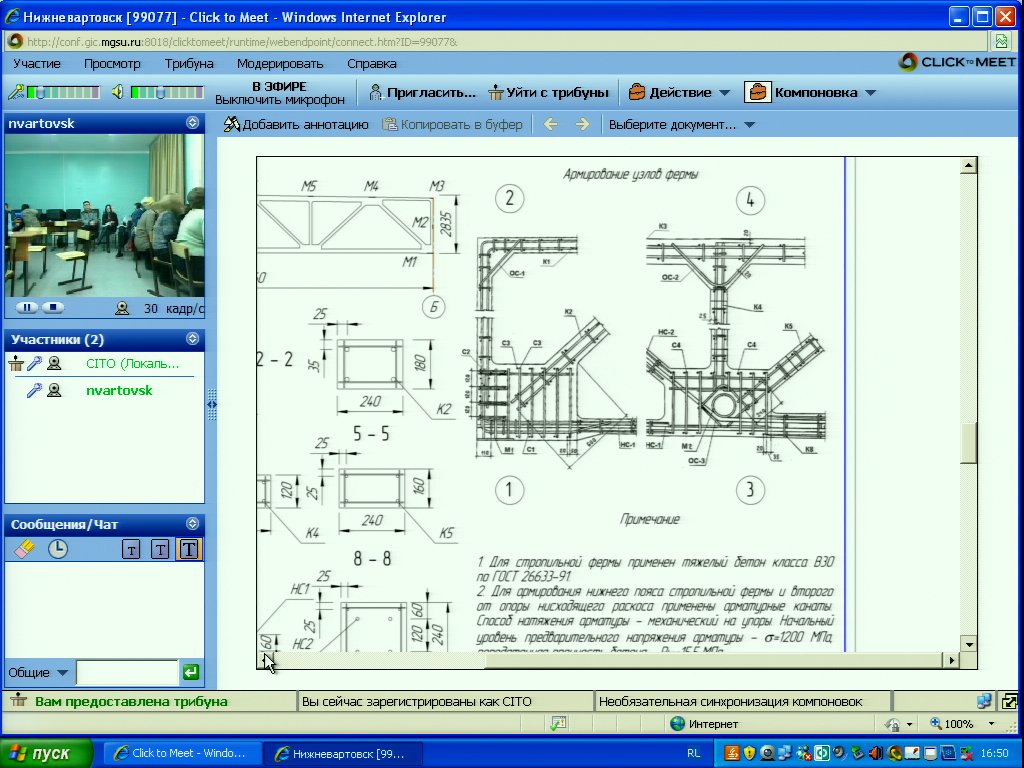Click the Java tray icon

733,754
